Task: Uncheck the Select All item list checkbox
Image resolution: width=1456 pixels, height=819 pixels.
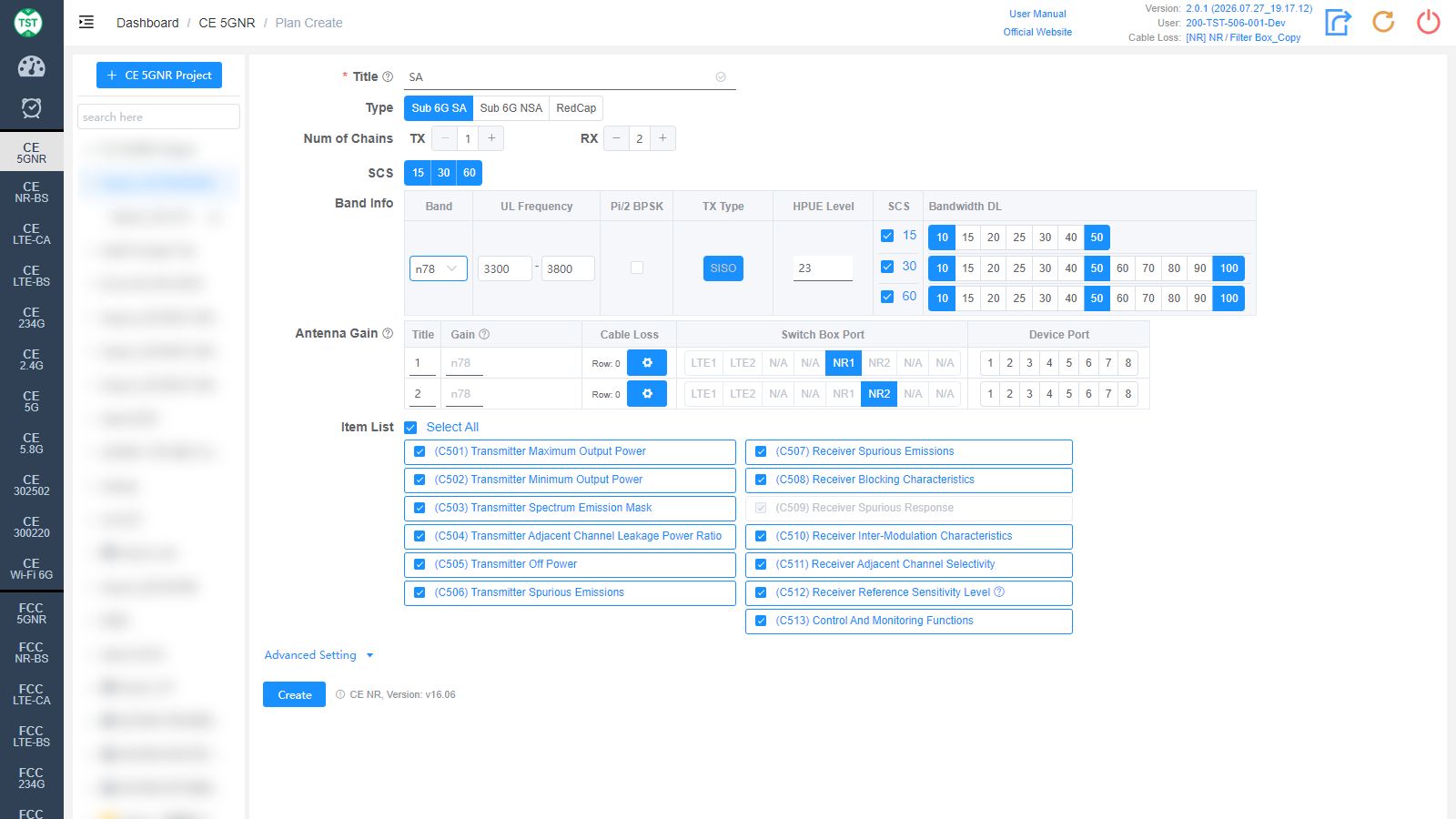Action: (x=410, y=428)
